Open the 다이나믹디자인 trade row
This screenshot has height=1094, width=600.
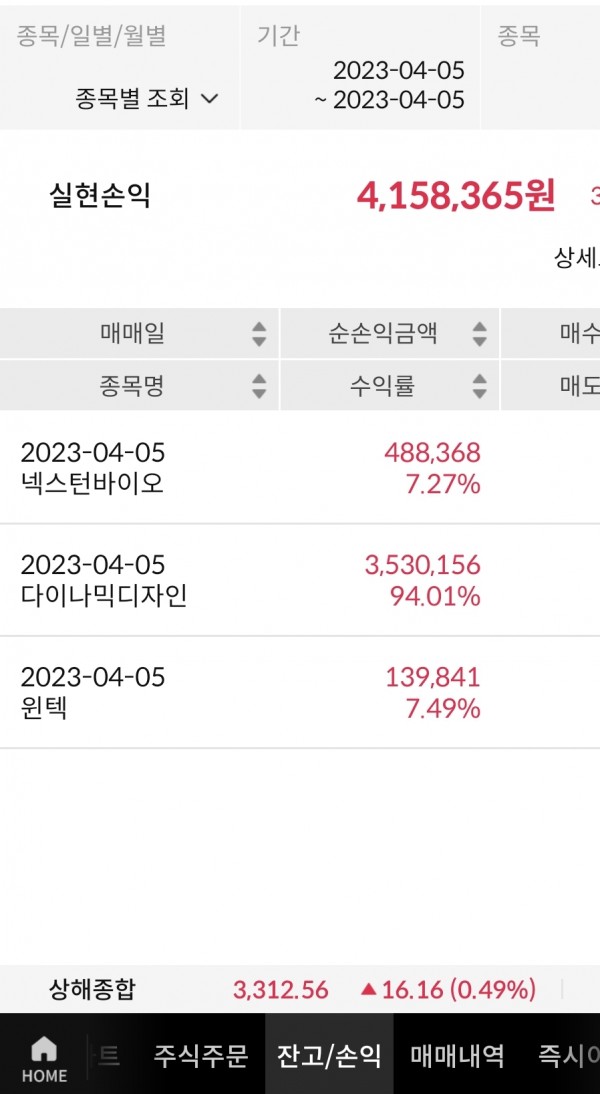(x=250, y=580)
